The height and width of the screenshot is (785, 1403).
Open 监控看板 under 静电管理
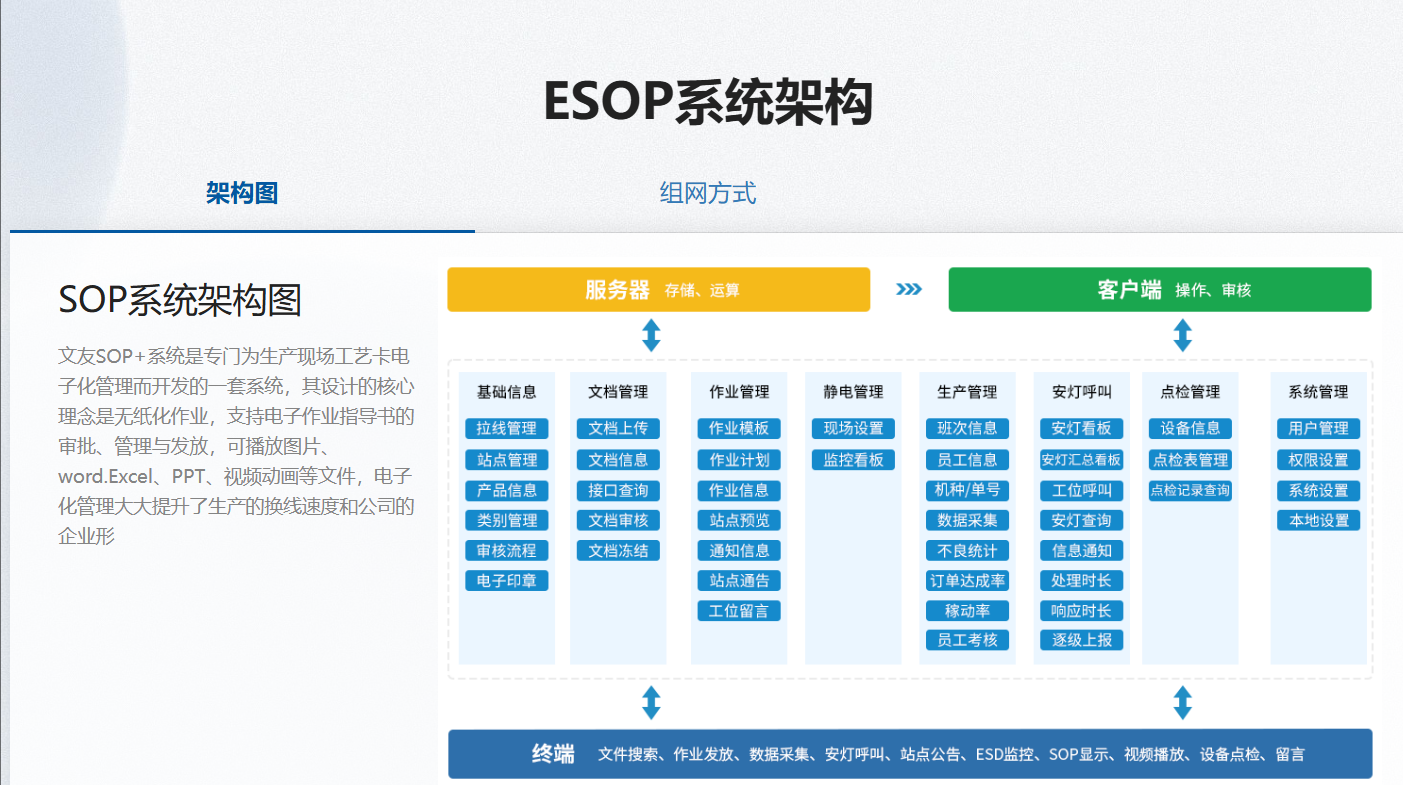(853, 460)
